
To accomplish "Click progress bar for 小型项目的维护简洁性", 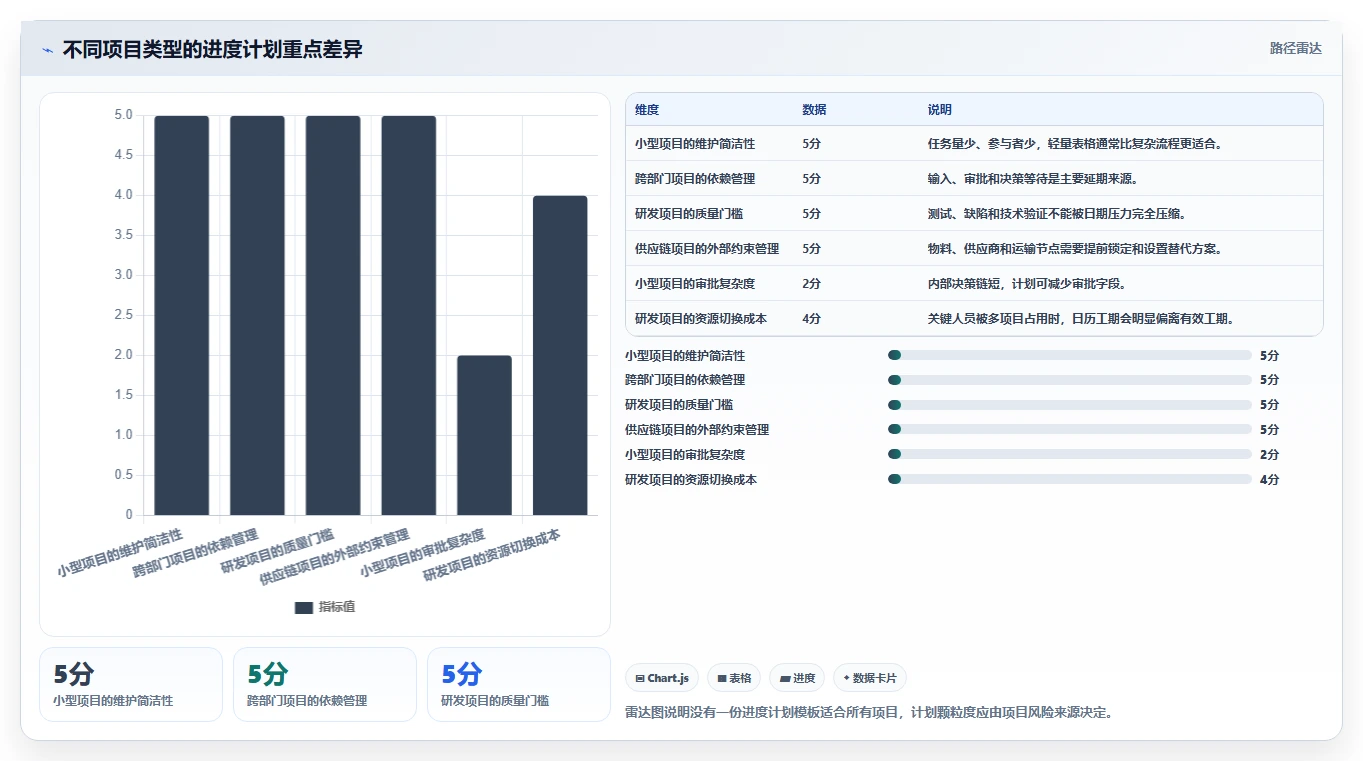I will 1069,355.
